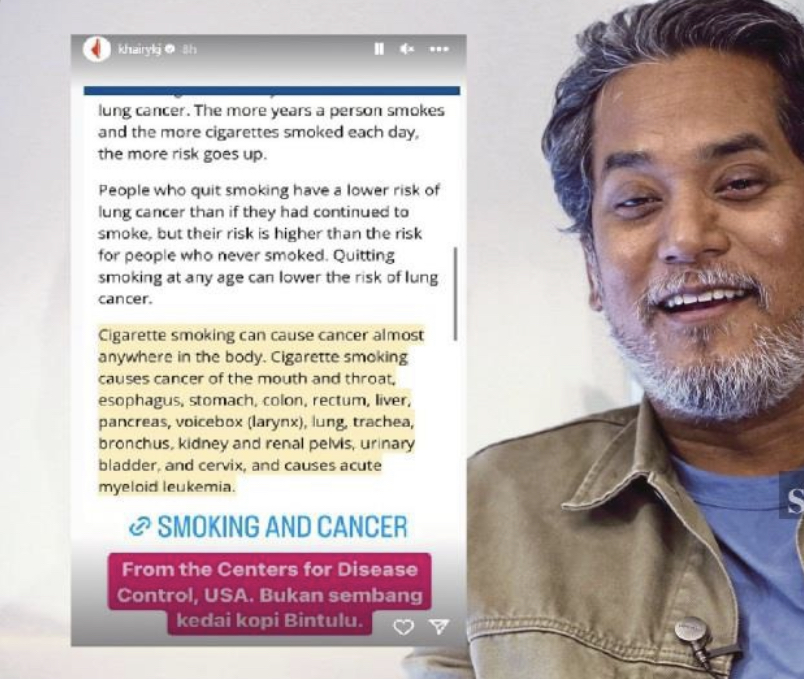Screen dimensions: 804x679
Task: Share story via paper plane icon
Action: click(439, 626)
